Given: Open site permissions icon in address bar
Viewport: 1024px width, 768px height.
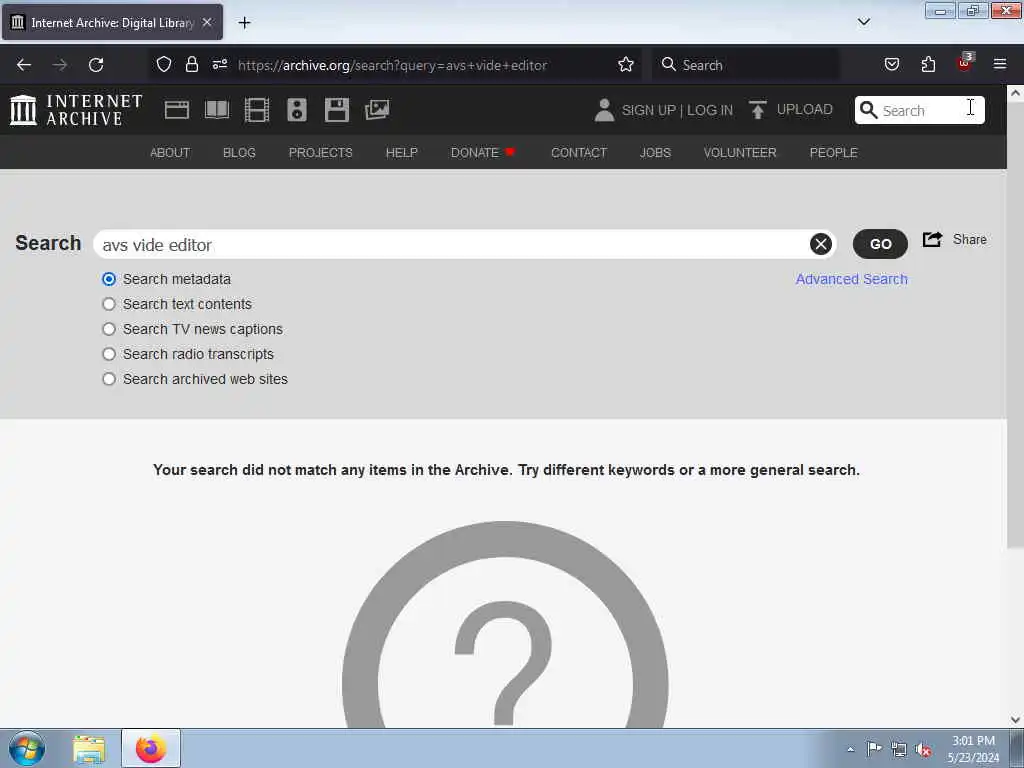Looking at the screenshot, I should [x=219, y=64].
